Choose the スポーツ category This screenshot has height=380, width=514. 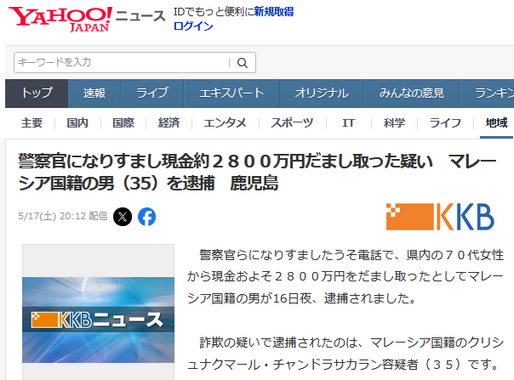(292, 123)
